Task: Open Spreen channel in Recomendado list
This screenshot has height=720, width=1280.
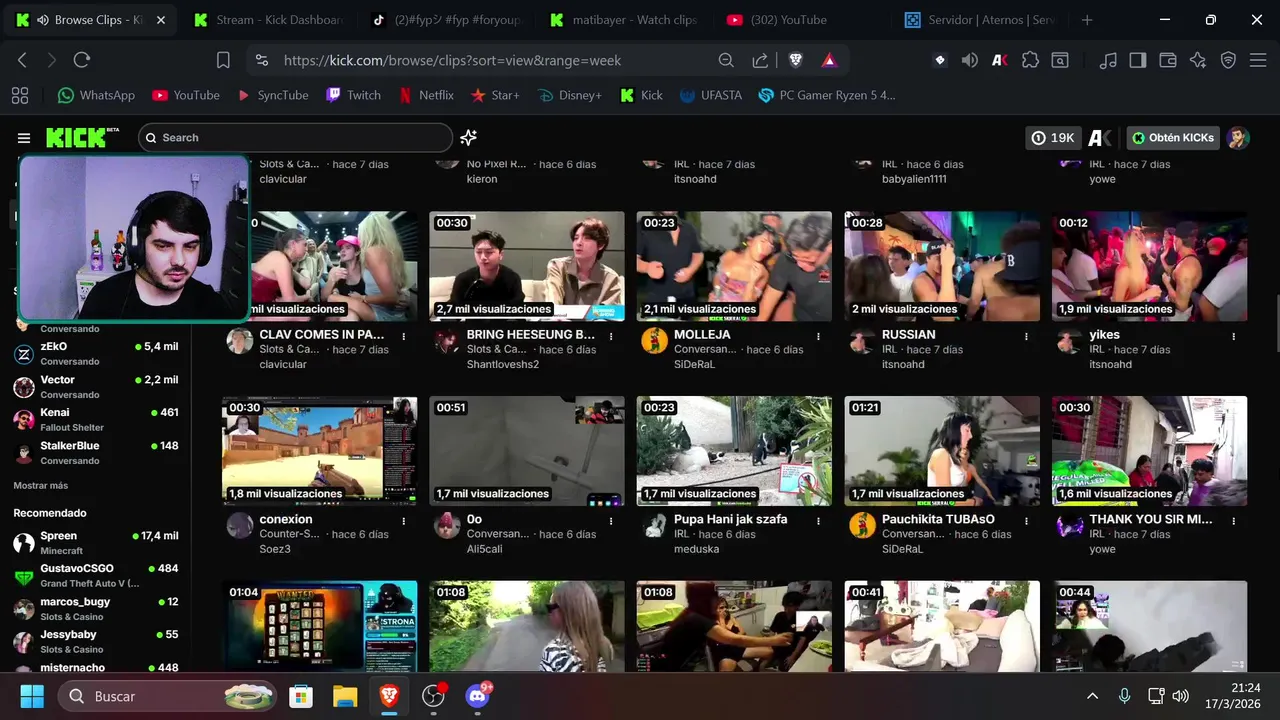Action: [x=96, y=543]
